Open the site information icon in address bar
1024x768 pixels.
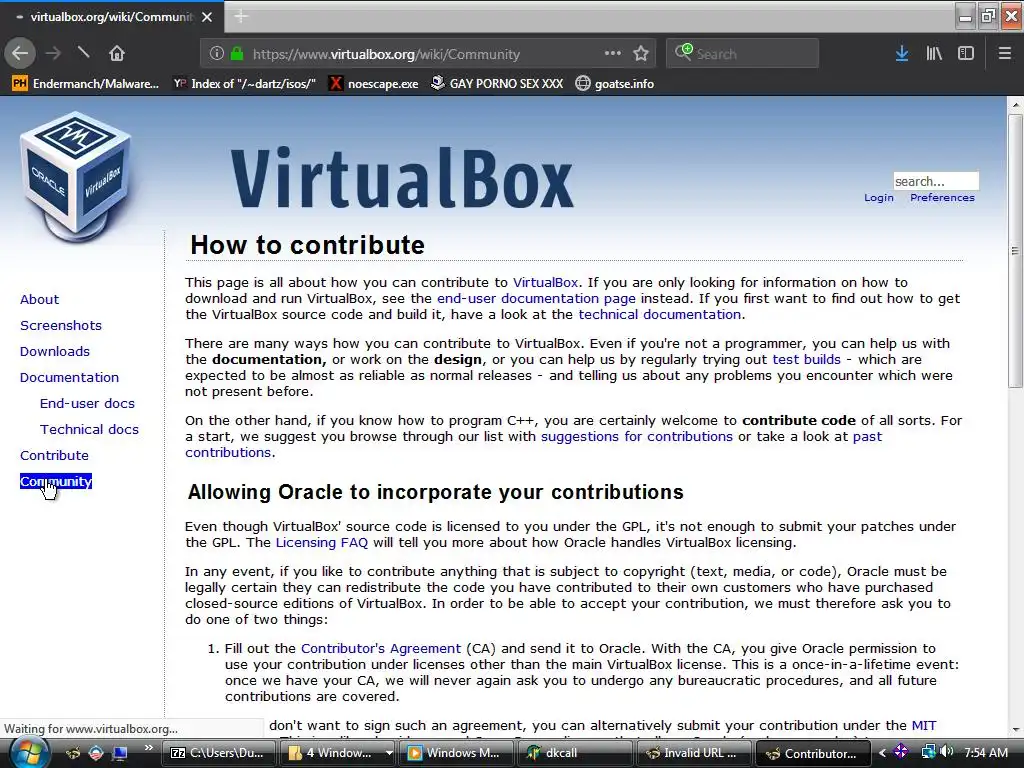click(217, 54)
